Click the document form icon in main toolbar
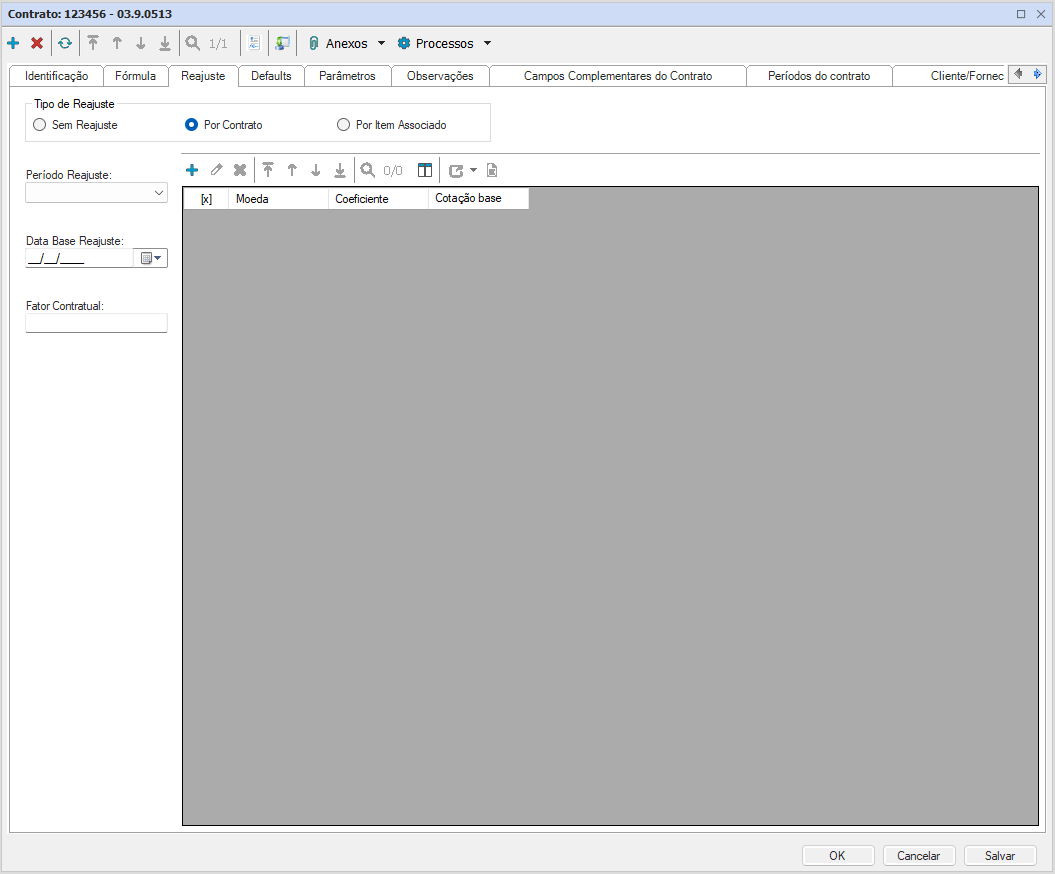1055x874 pixels. [x=254, y=44]
